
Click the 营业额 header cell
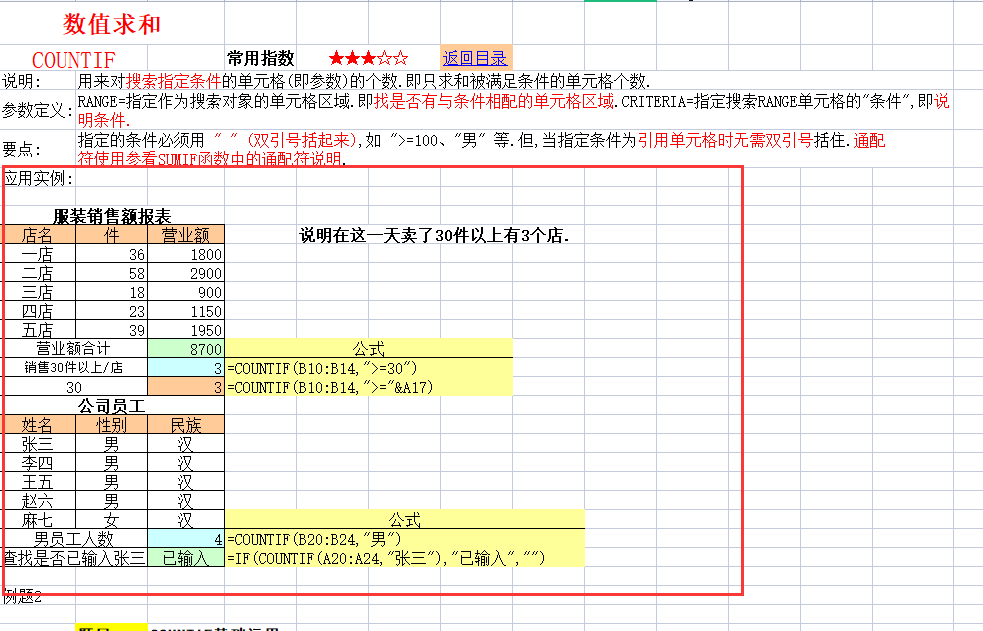pyautogui.click(x=186, y=234)
